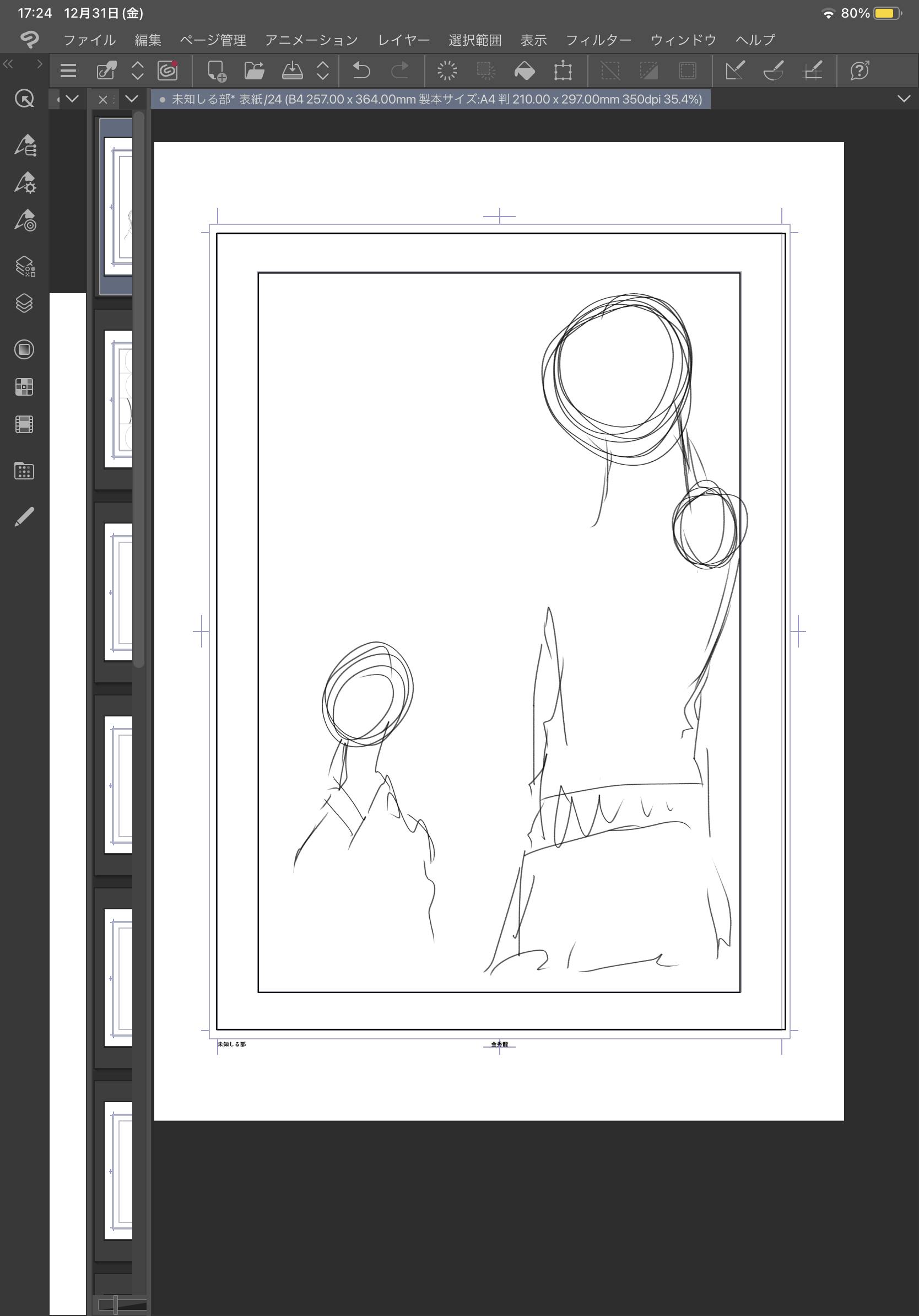This screenshot has width=919, height=1316.
Task: Open the animation Timeline film icon
Action: point(24,424)
